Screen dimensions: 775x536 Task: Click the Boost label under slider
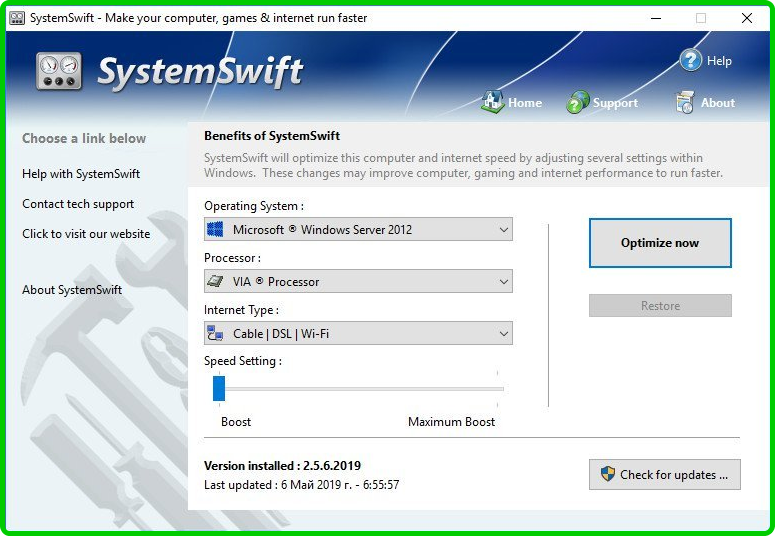pyautogui.click(x=236, y=422)
